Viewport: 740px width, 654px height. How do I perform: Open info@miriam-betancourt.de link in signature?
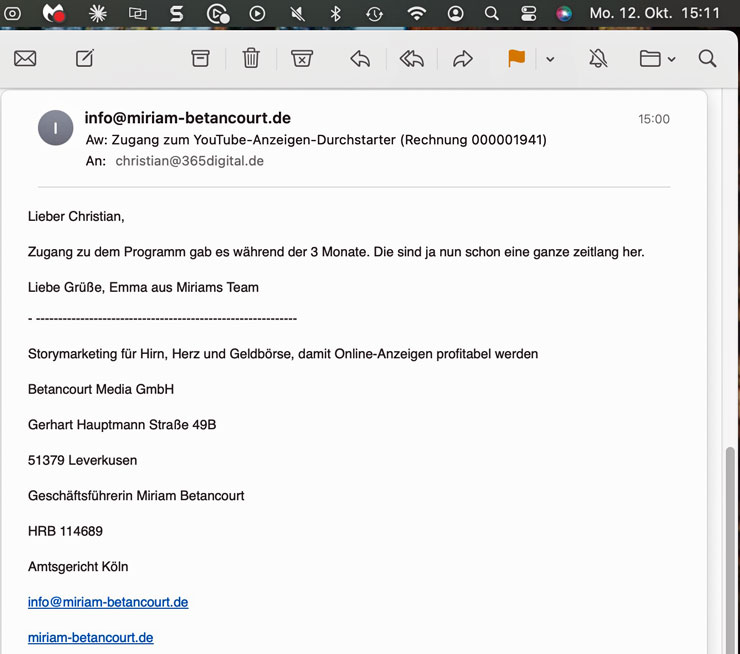click(x=108, y=602)
